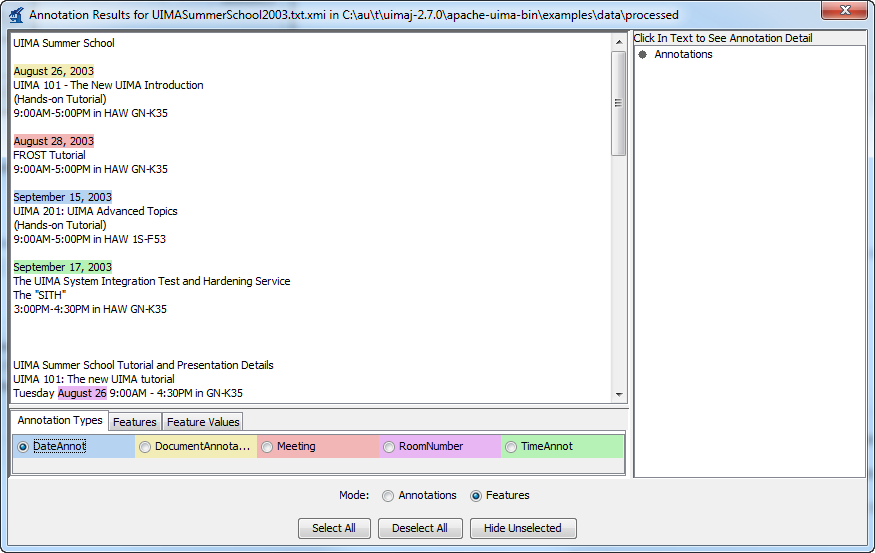This screenshot has width=875, height=553.
Task: Click the UIMA application icon in title bar
Action: click(x=16, y=15)
